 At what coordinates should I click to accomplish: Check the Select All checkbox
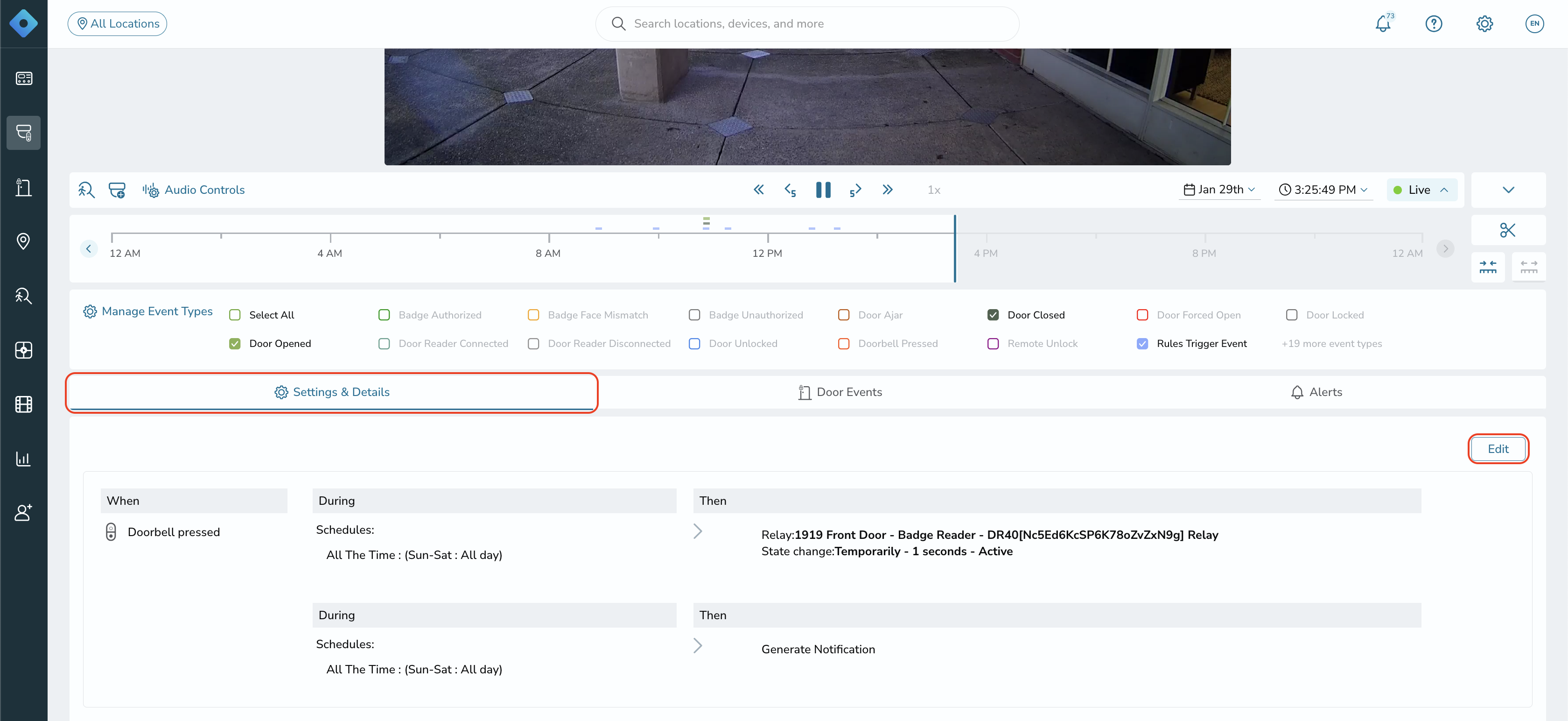click(x=235, y=315)
